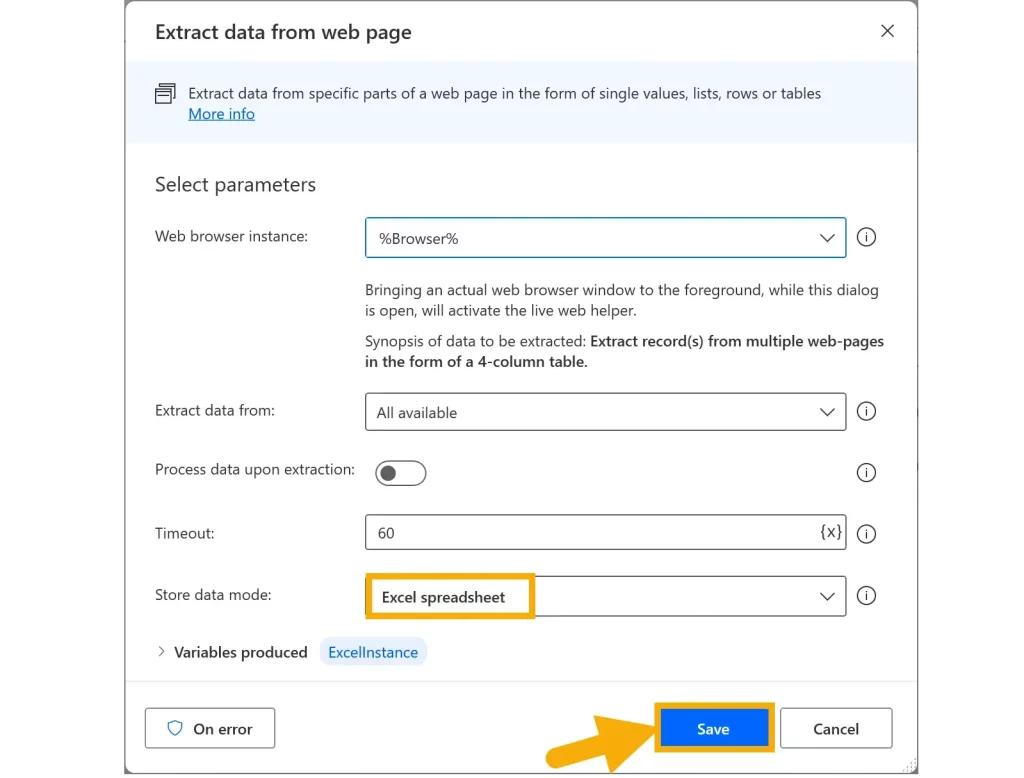1024x778 pixels.
Task: Expand the Variables produced section
Action: tap(162, 652)
